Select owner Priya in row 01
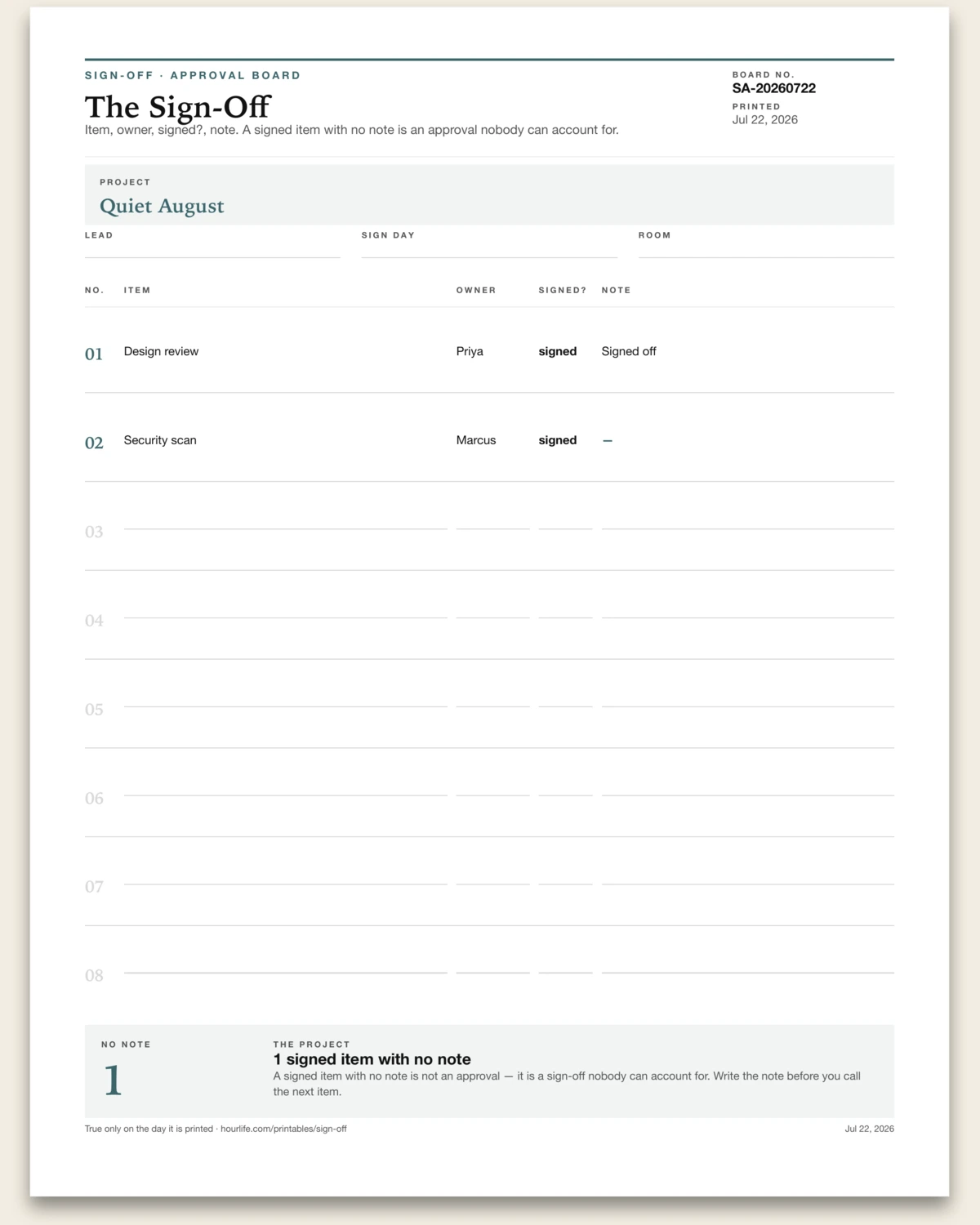 pos(470,351)
